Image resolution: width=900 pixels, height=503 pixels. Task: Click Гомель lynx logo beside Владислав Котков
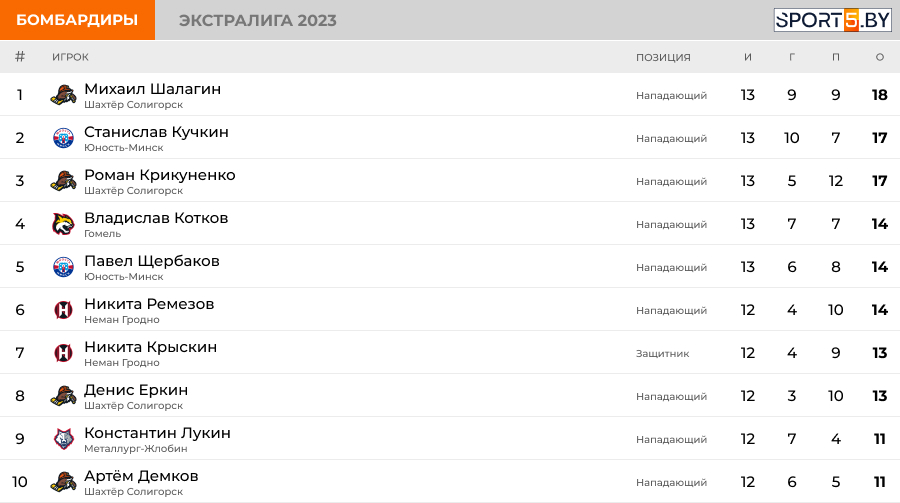63,224
